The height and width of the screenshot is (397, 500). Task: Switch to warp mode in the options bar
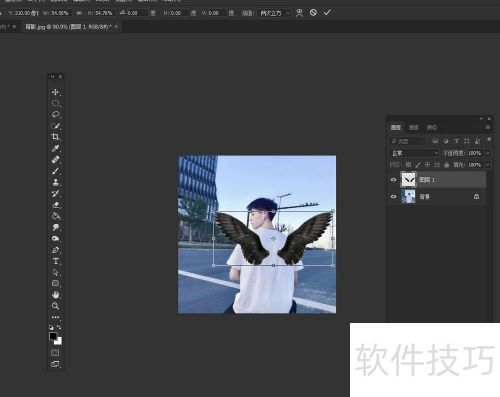299,13
